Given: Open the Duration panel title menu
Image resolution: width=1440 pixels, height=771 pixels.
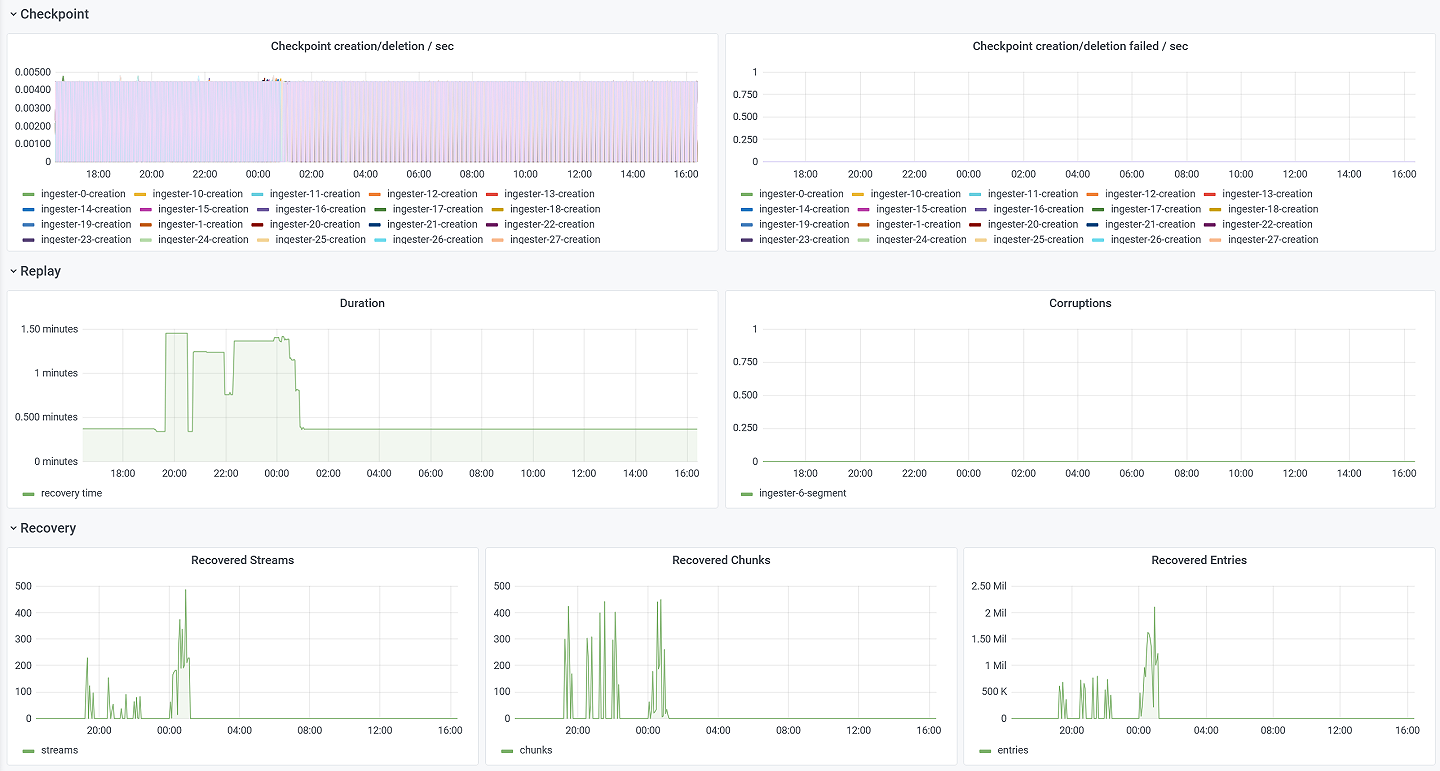Looking at the screenshot, I should click(362, 303).
